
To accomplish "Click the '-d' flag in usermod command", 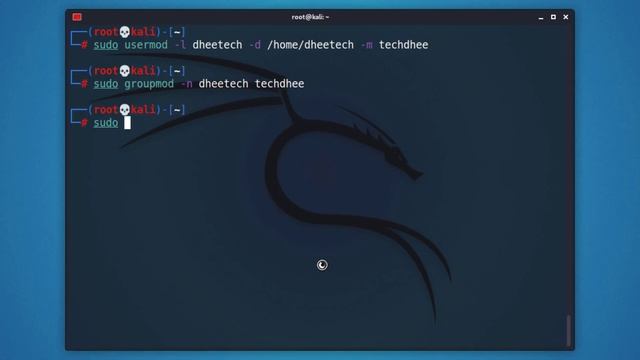I will [x=255, y=45].
